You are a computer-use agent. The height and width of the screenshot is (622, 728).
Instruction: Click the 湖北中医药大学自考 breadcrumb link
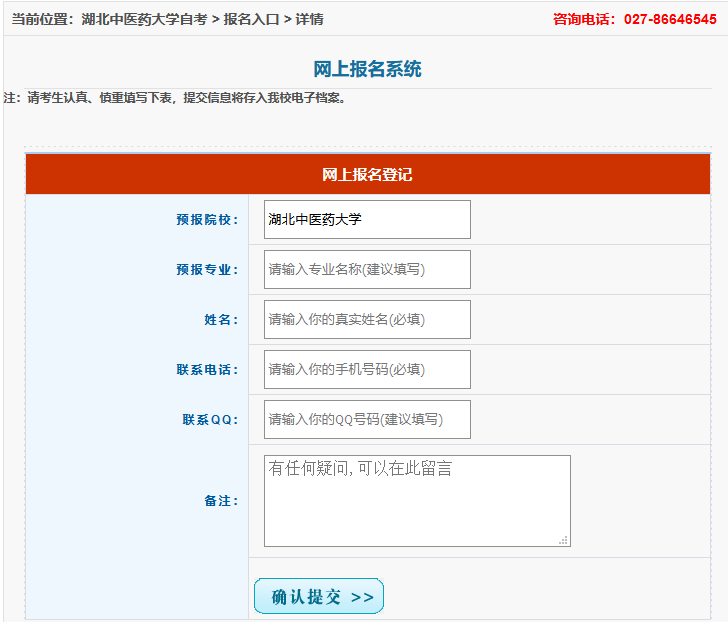point(144,19)
